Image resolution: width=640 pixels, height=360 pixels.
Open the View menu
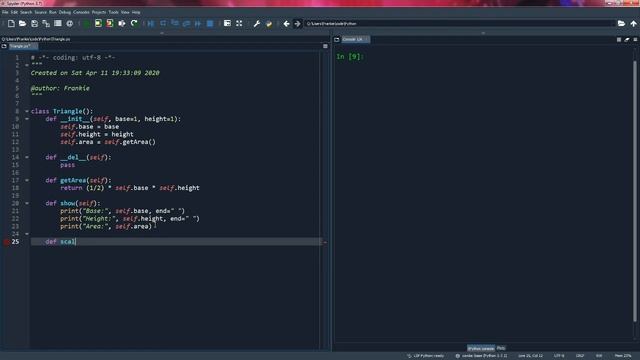(x=125, y=12)
